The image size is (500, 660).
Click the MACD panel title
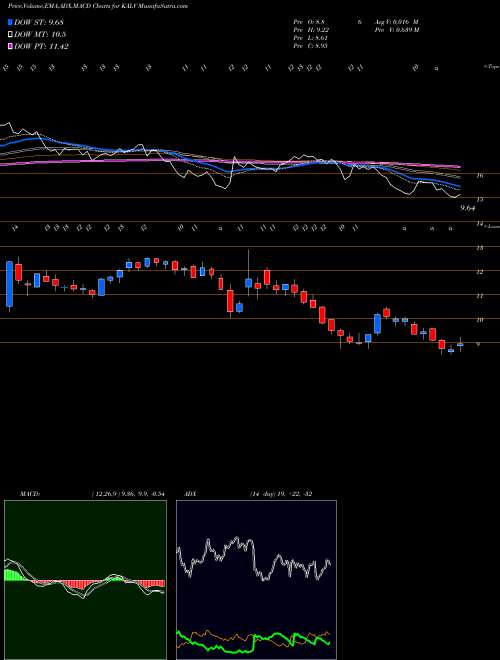click(29, 493)
